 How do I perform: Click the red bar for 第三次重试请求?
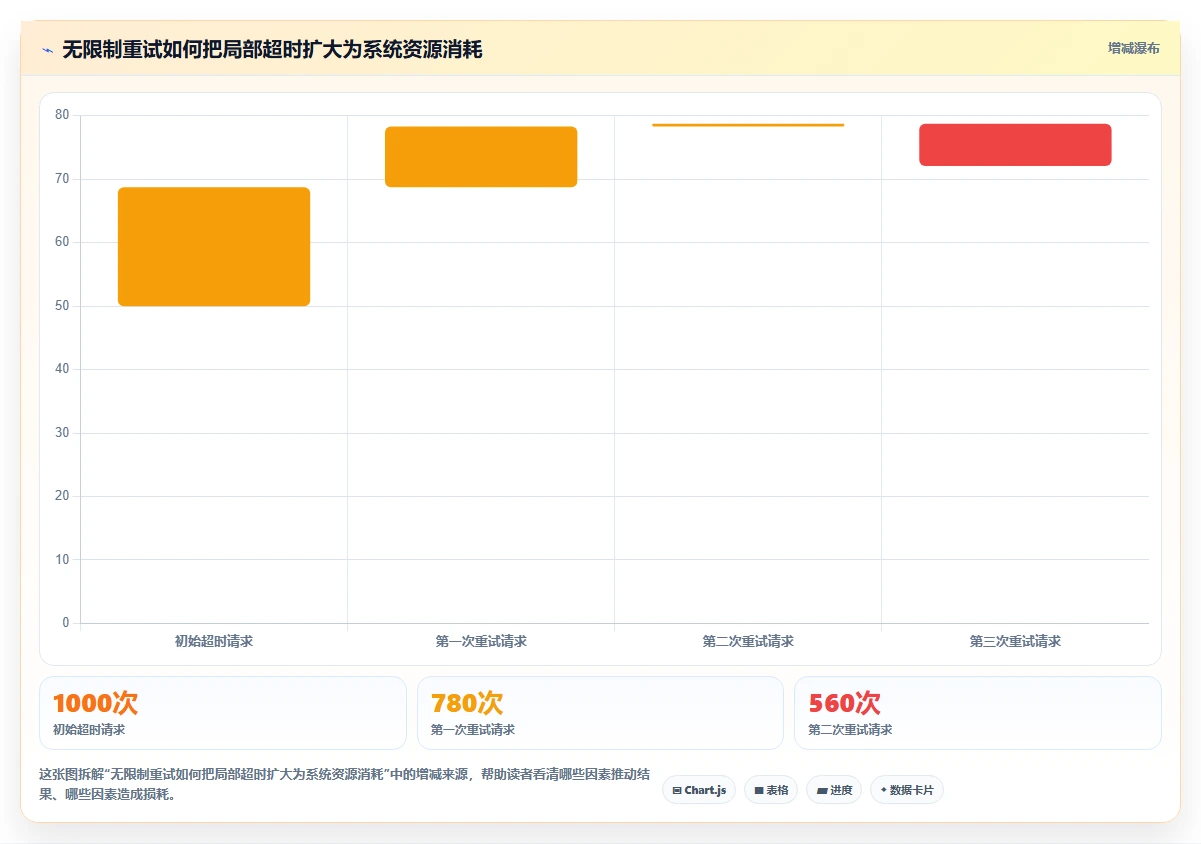[x=1015, y=145]
